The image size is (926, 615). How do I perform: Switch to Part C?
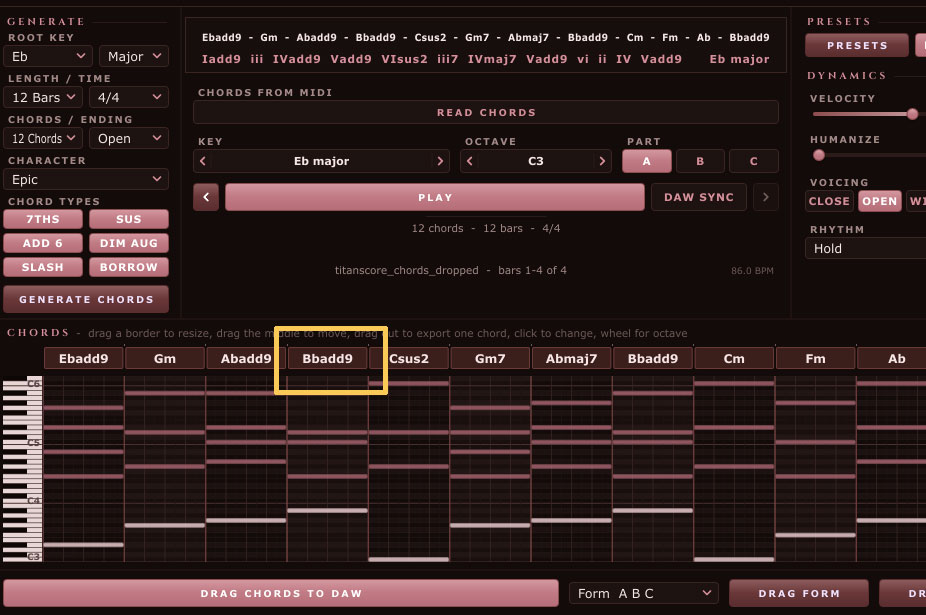pos(754,161)
